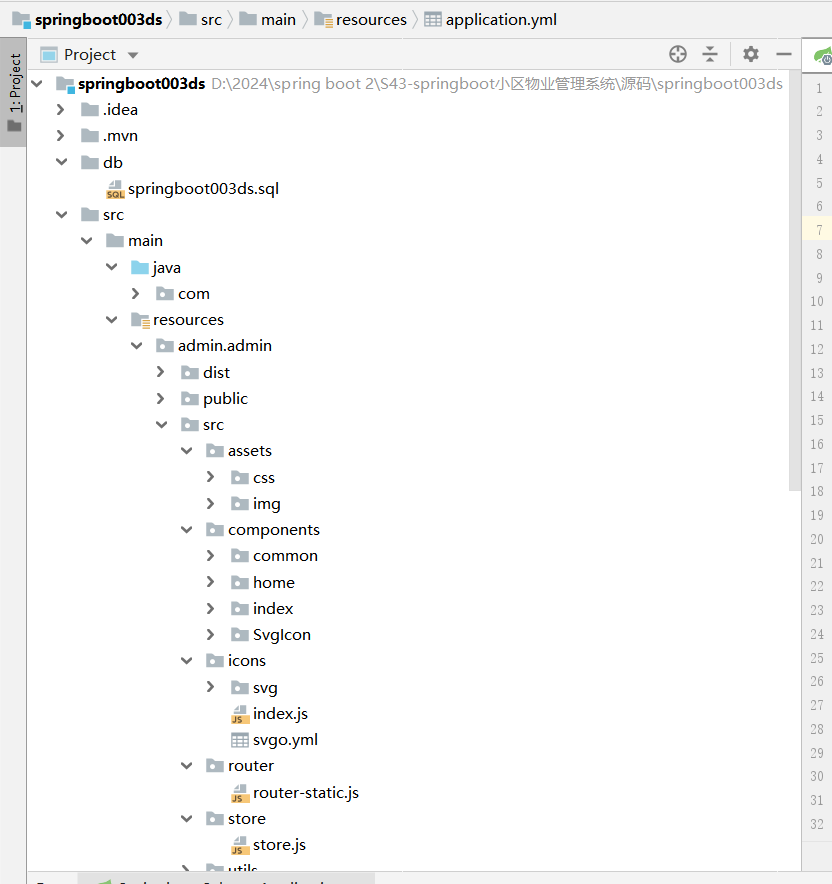Hide the Project panel with minimize icon
This screenshot has width=832, height=884.
point(784,54)
